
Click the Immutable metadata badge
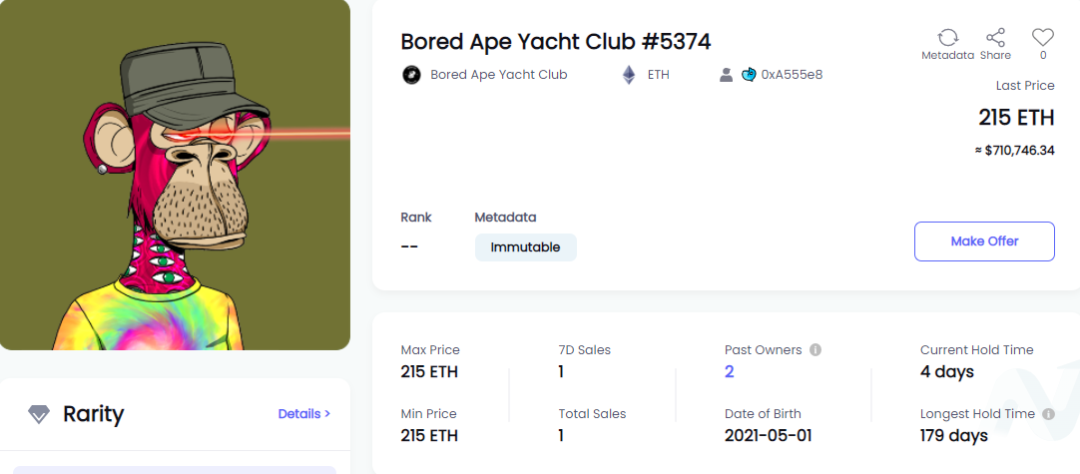[526, 247]
